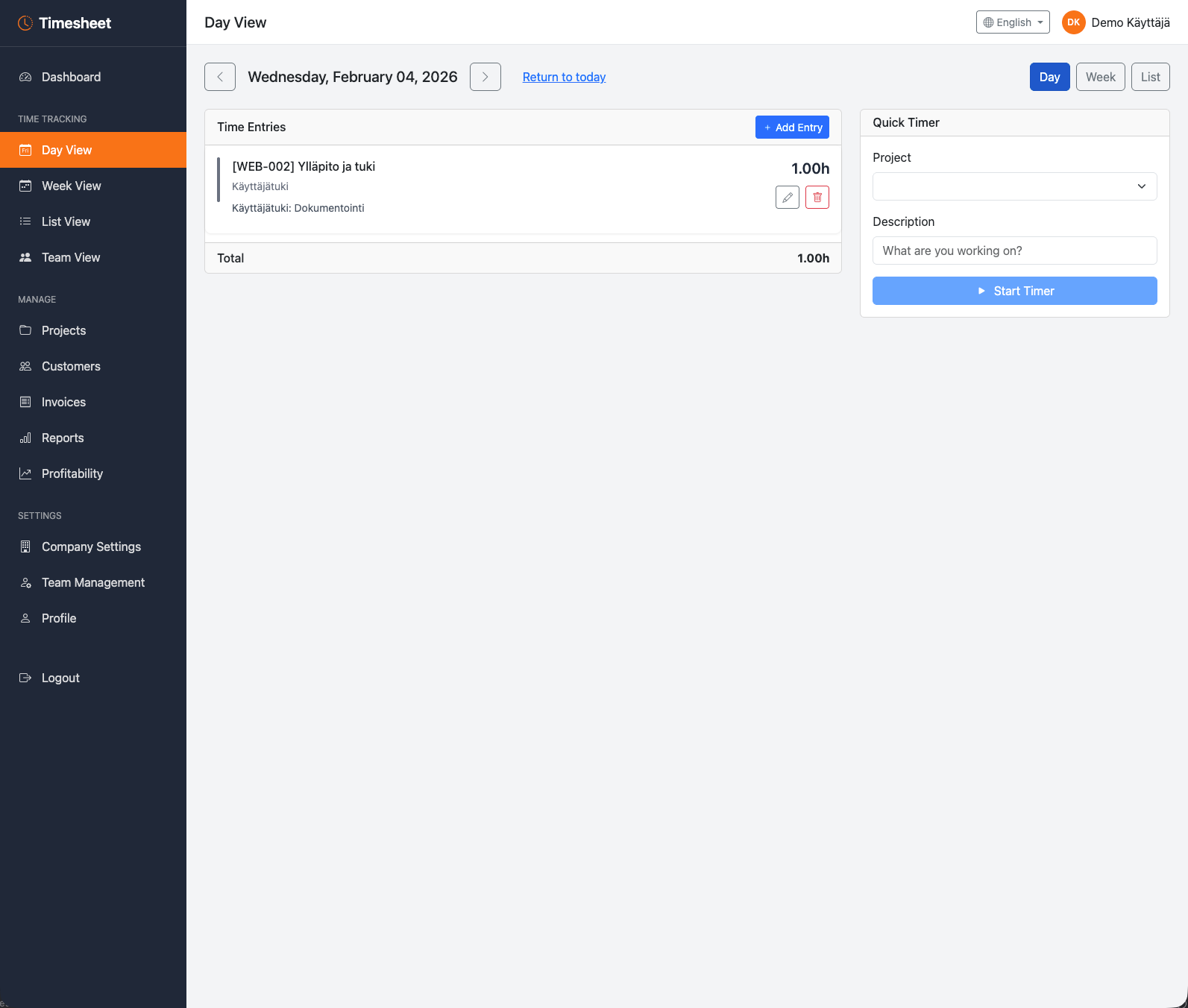
Task: Expand the Quick Timer Project dropdown
Action: pos(1014,186)
